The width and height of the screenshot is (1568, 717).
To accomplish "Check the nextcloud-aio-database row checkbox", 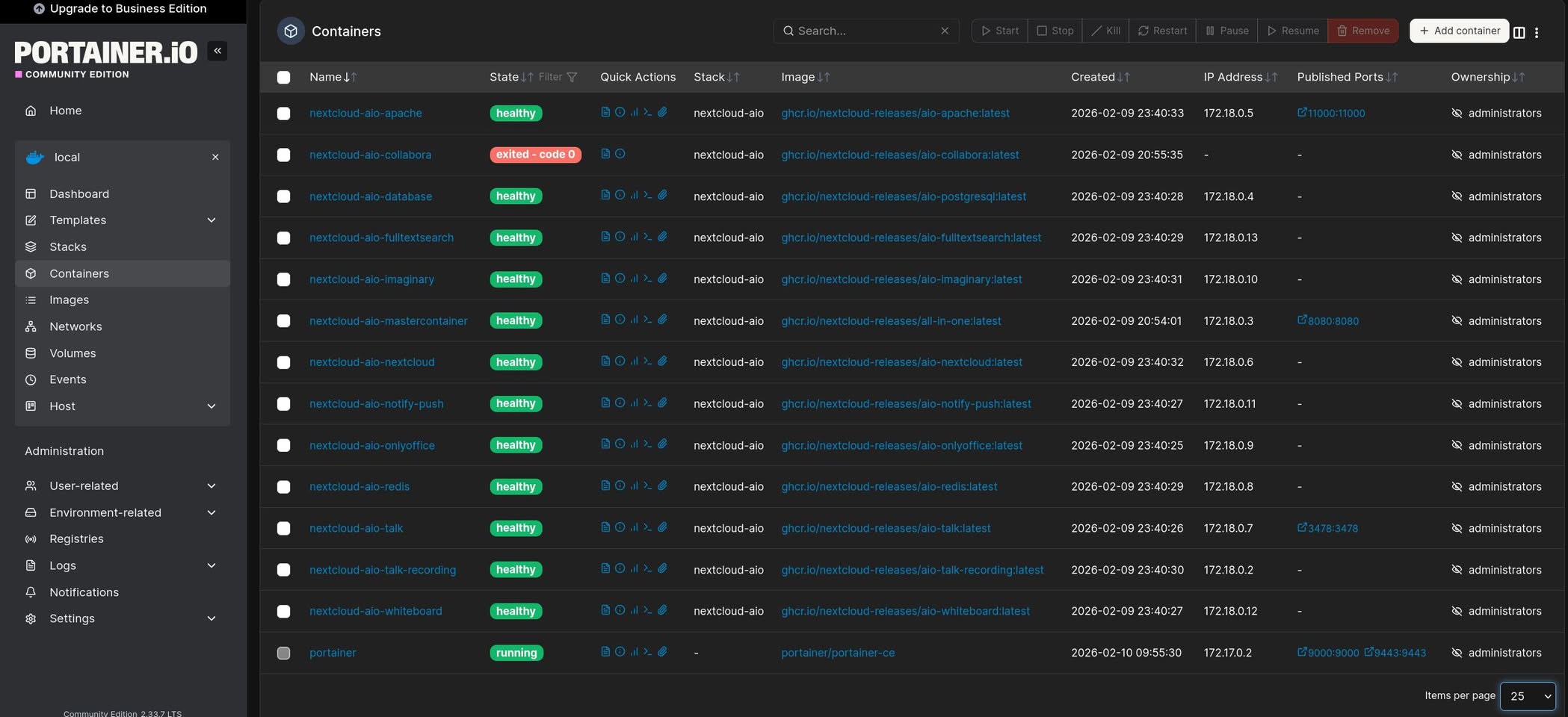I will point(283,196).
